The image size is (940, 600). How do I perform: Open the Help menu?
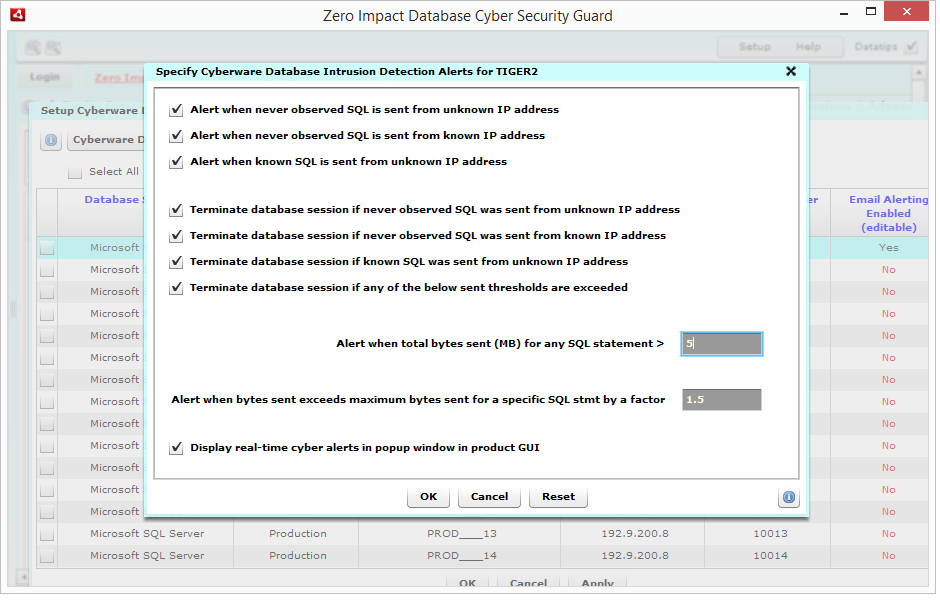click(808, 47)
